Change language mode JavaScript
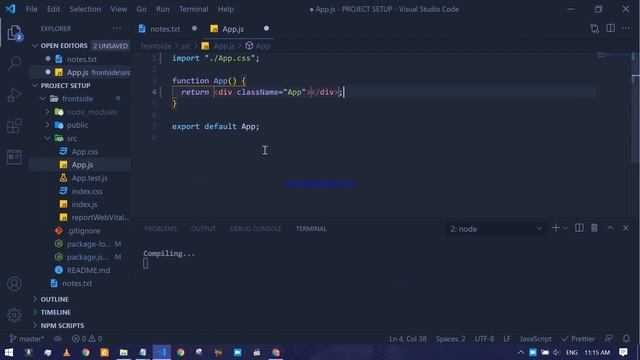Viewport: 640px width, 360px height. pyautogui.click(x=536, y=339)
